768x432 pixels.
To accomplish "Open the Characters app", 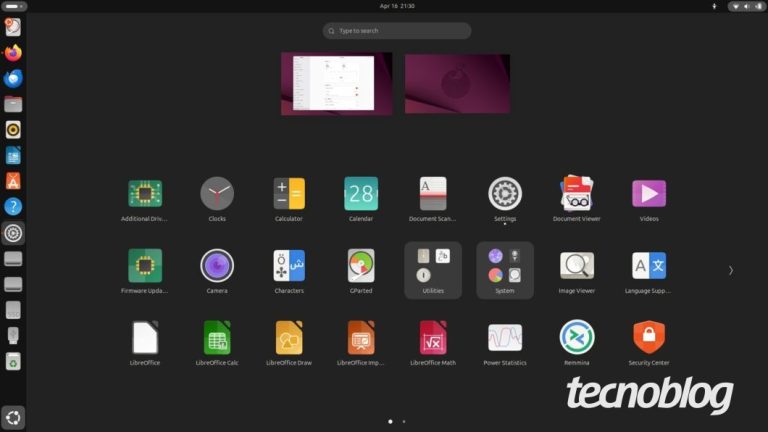I will tap(289, 266).
